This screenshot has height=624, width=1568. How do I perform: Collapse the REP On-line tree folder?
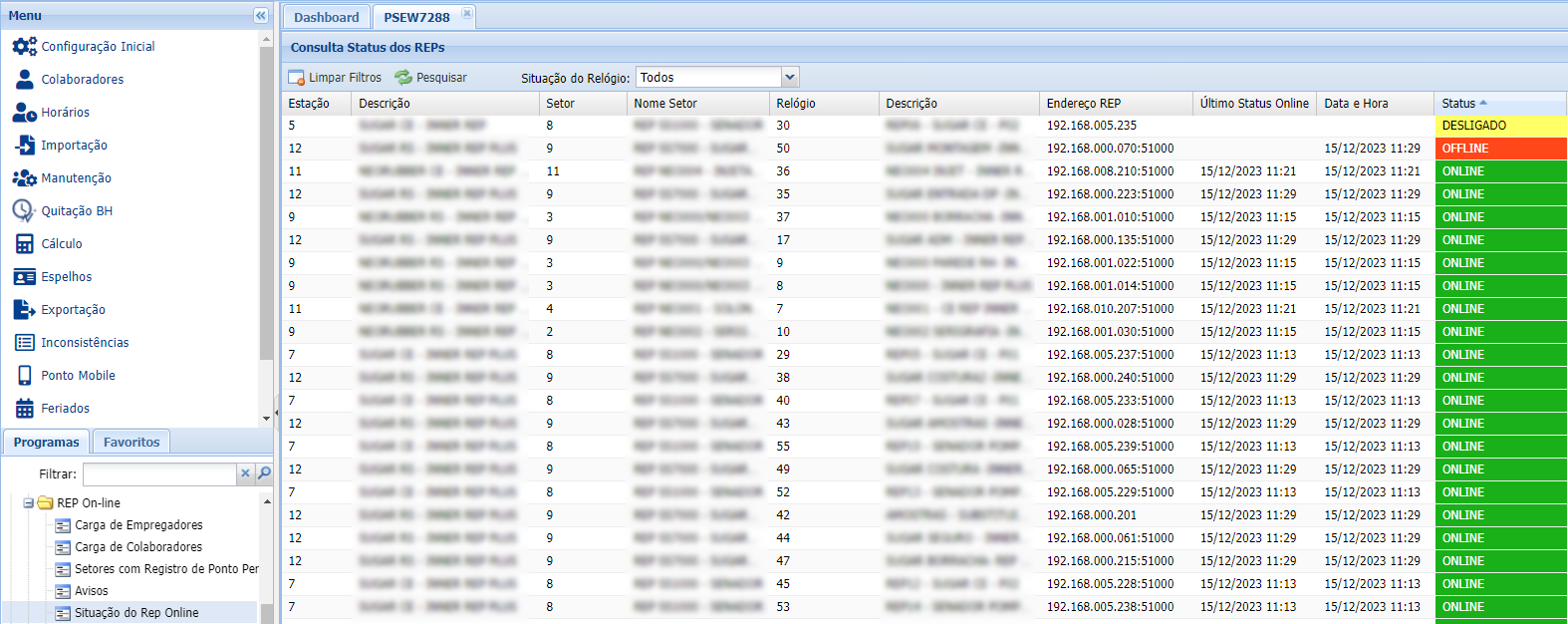coord(29,503)
